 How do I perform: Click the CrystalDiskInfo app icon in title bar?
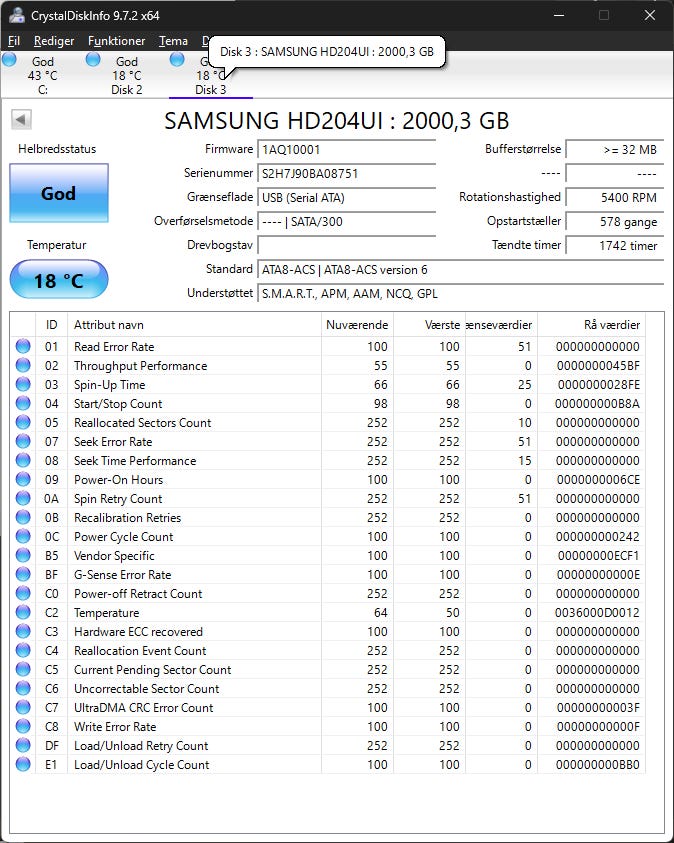(x=17, y=15)
